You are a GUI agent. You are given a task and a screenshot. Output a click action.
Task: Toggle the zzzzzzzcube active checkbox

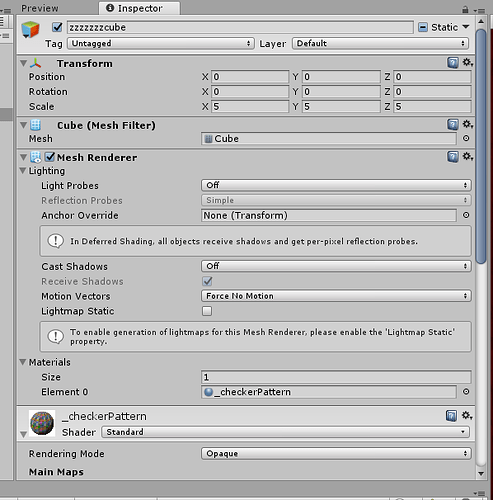(x=57, y=27)
